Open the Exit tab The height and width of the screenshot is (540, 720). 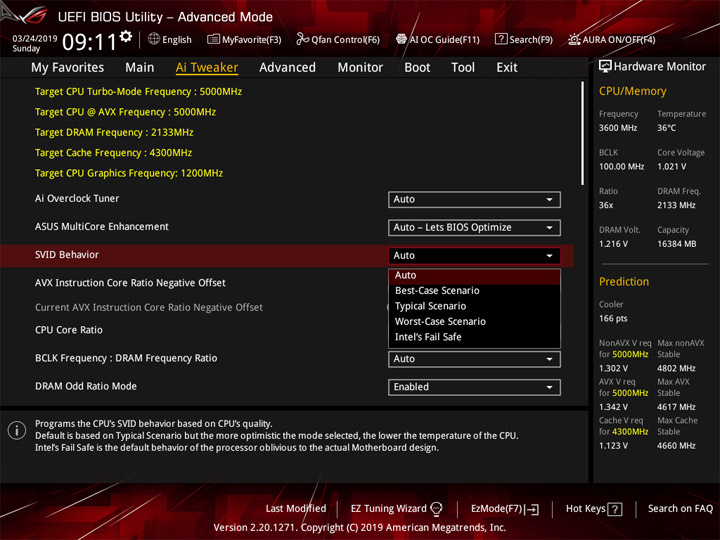coord(507,68)
